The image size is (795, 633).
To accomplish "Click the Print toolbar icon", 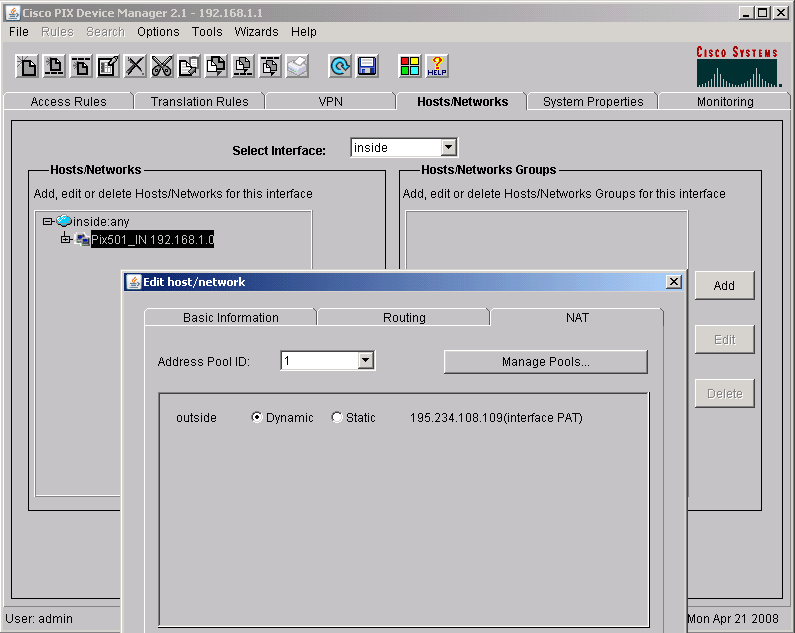I will pyautogui.click(x=297, y=66).
